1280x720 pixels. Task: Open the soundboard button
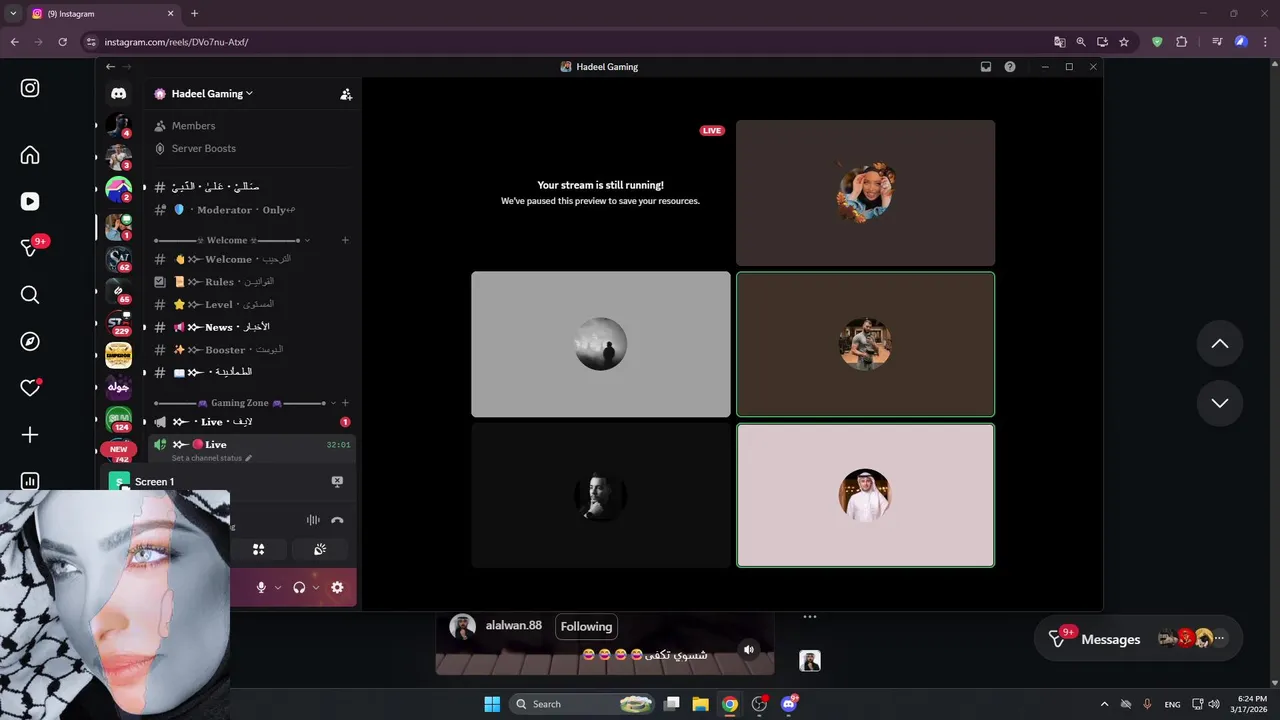click(x=320, y=549)
